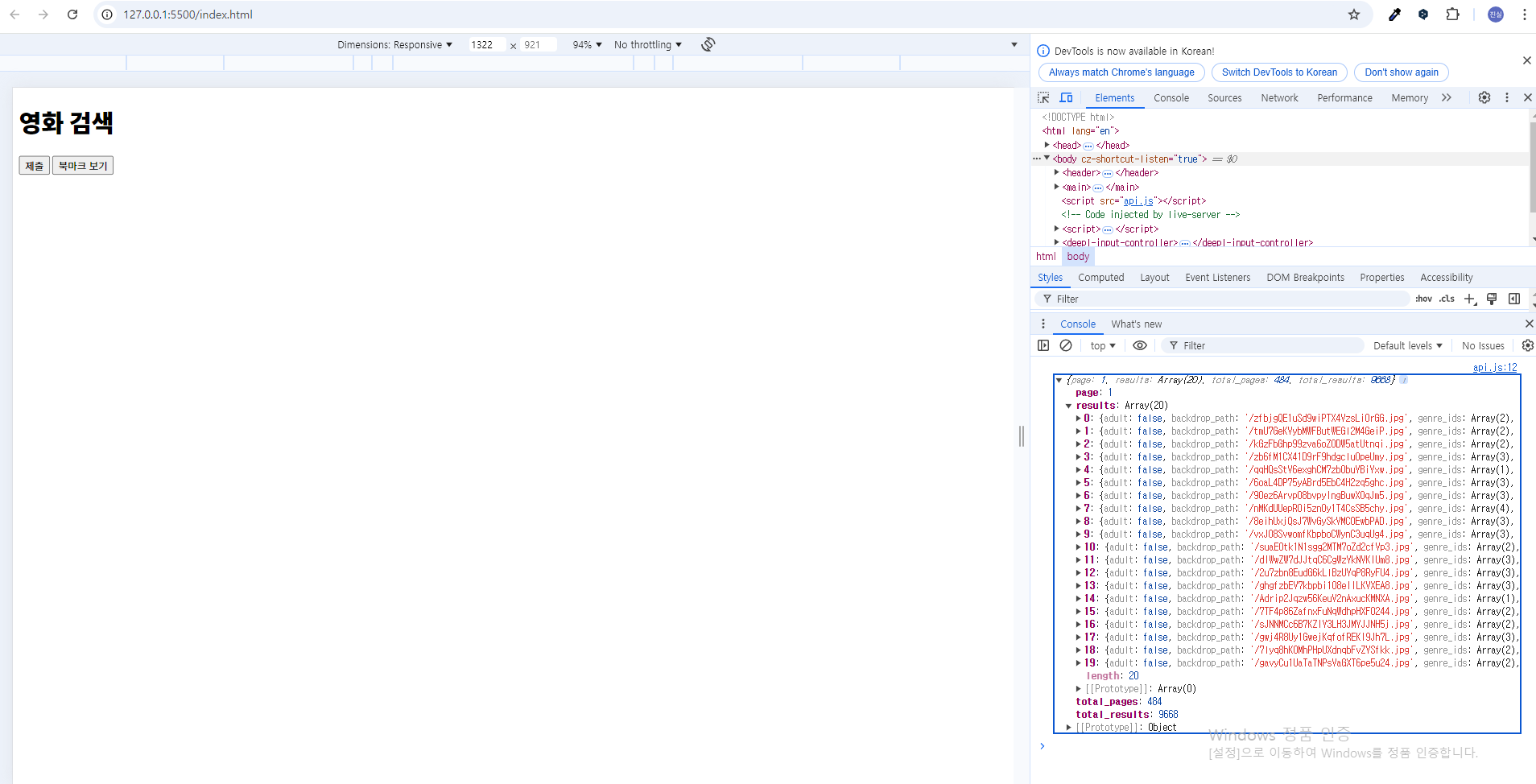Click the 제출 submit button
The image size is (1536, 784).
click(x=35, y=166)
